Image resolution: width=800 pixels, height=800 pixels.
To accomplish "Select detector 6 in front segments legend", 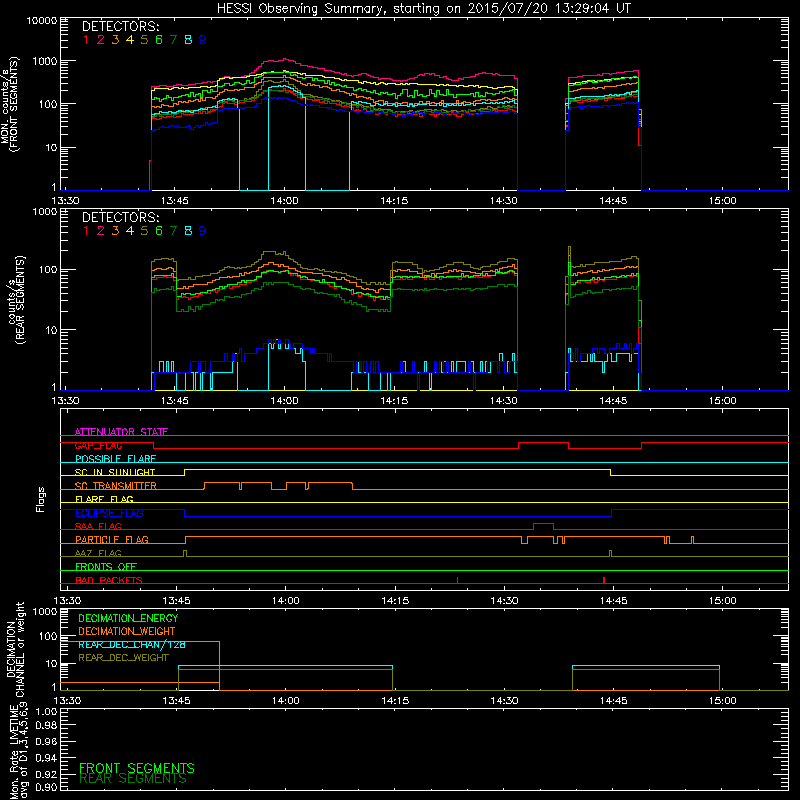I will click(159, 40).
